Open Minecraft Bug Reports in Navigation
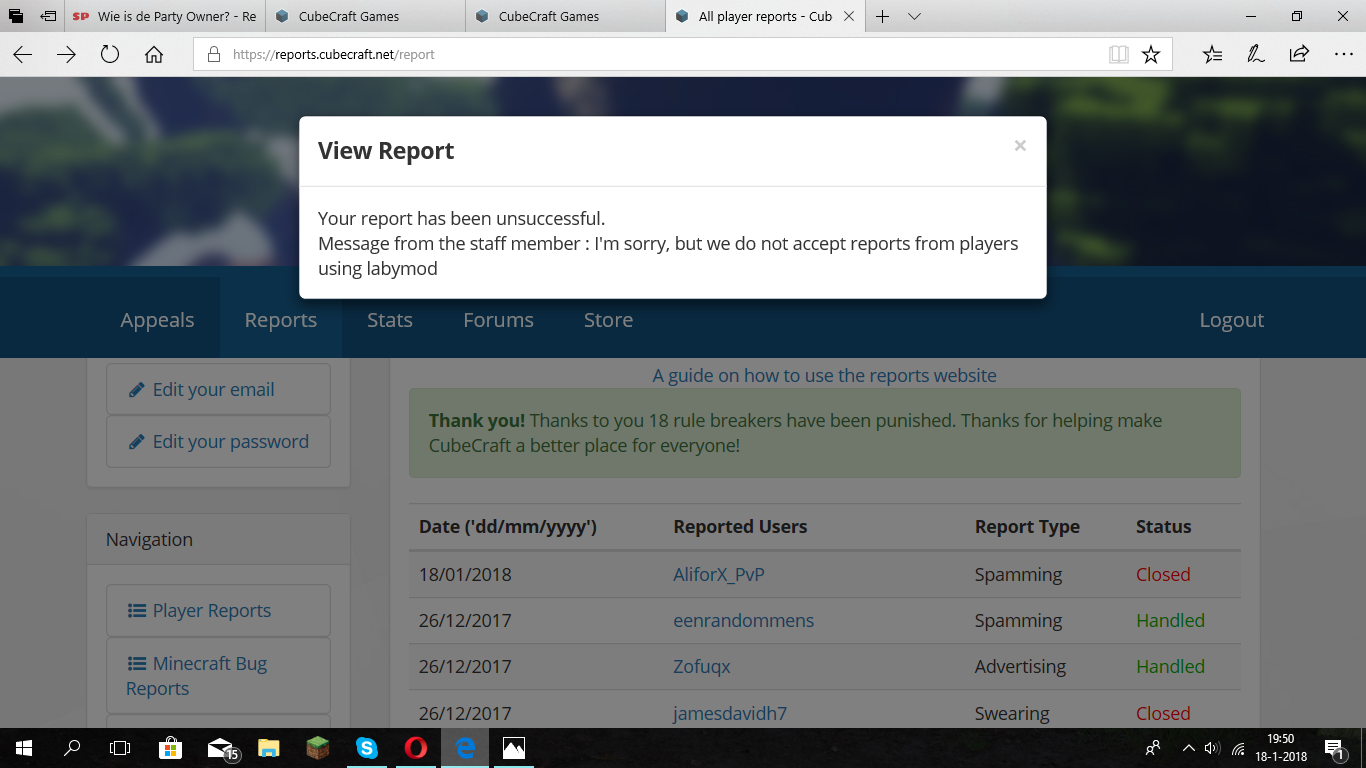Image resolution: width=1366 pixels, height=768 pixels. click(218, 676)
